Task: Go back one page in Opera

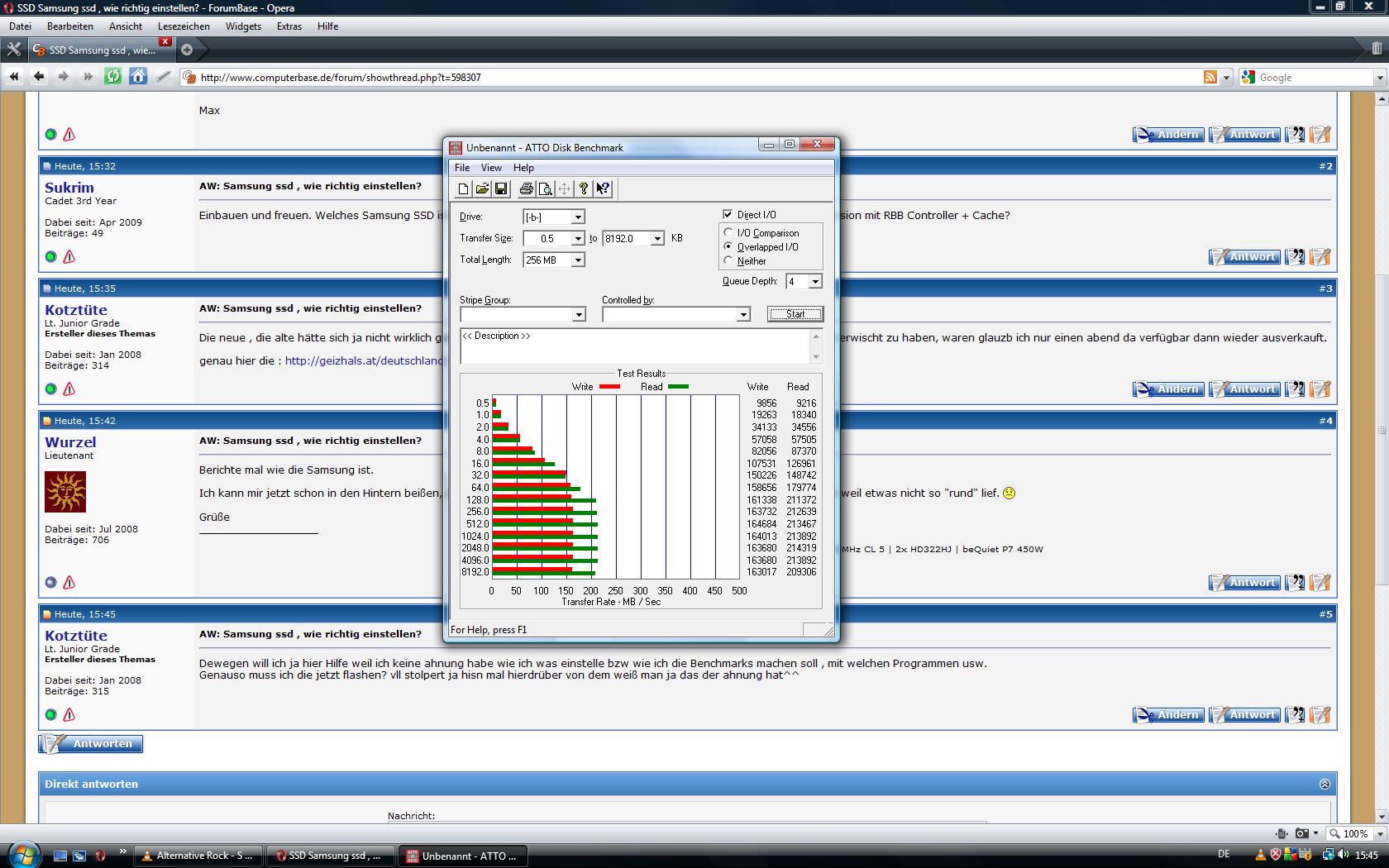Action: point(38,77)
